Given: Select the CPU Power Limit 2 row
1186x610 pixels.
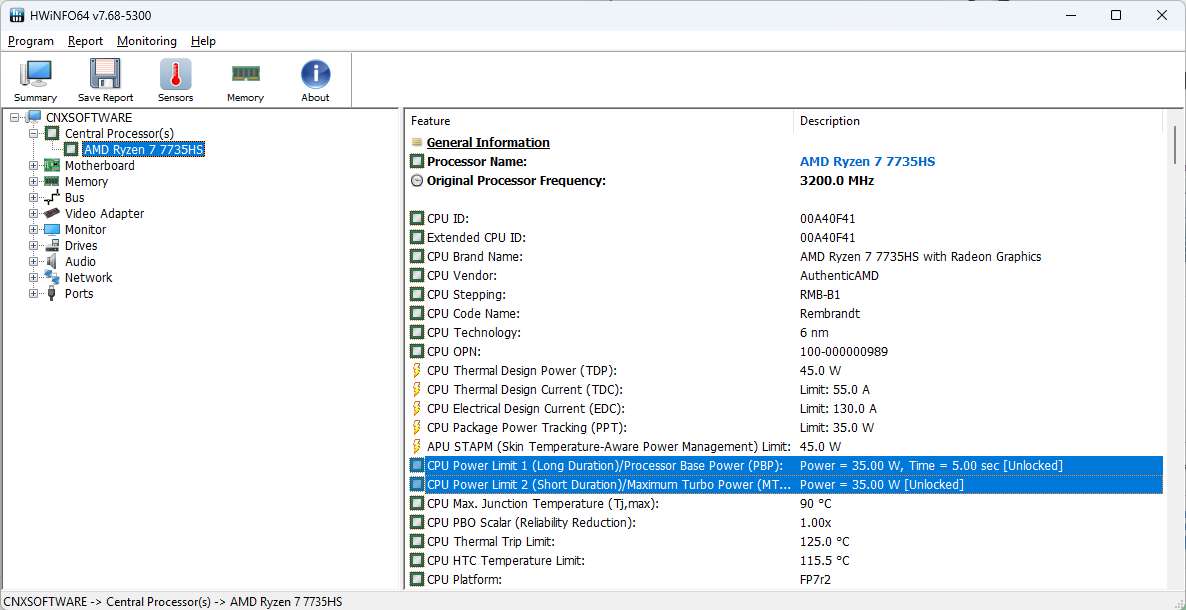Looking at the screenshot, I should [785, 484].
